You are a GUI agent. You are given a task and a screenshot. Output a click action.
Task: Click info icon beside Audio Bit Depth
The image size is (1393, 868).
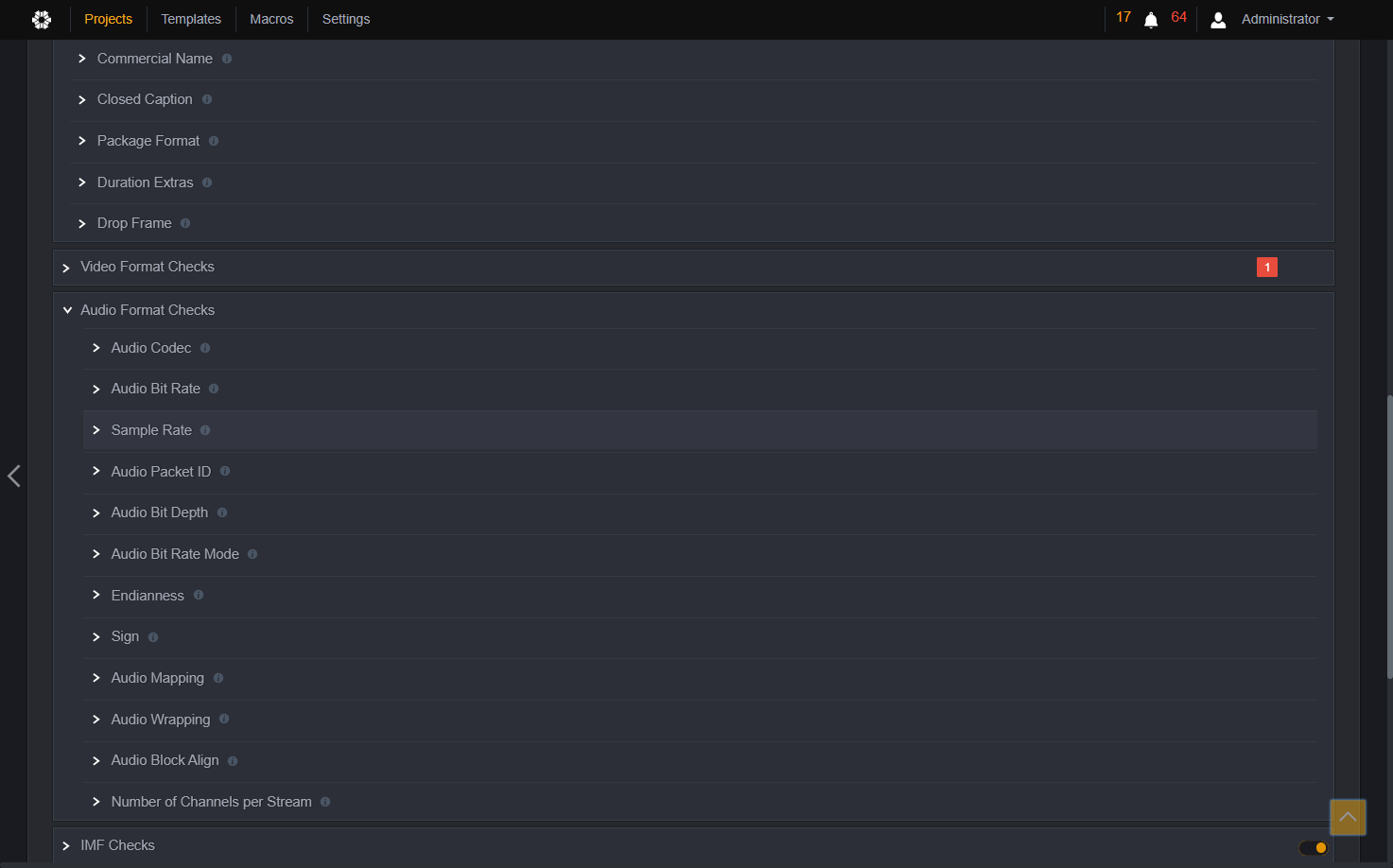click(x=222, y=512)
